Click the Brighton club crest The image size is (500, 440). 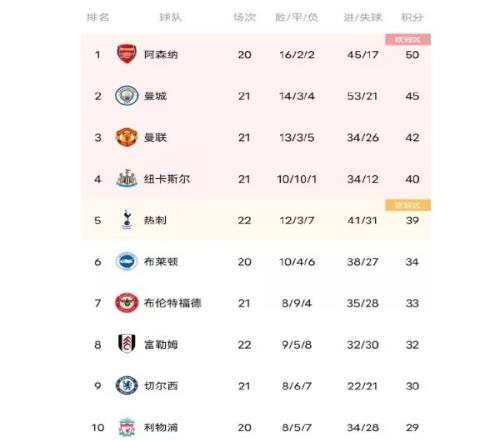[x=127, y=261]
